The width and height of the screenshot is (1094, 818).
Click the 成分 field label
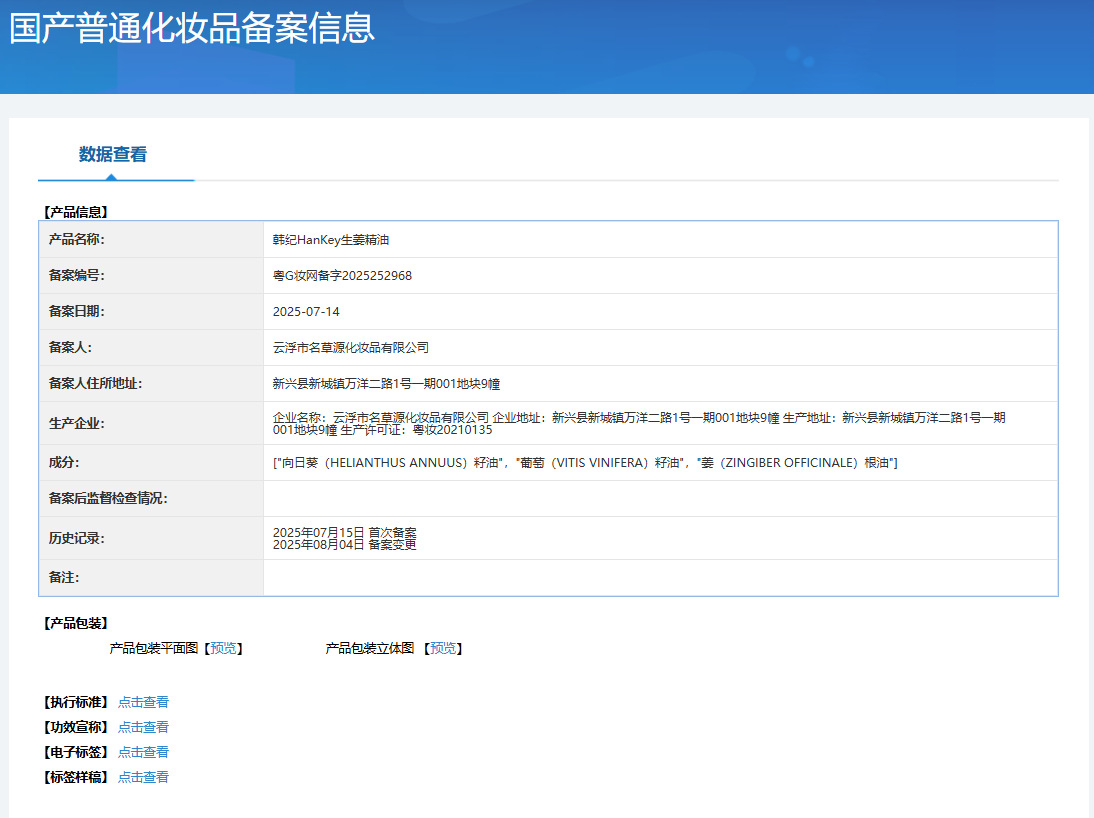click(63, 462)
